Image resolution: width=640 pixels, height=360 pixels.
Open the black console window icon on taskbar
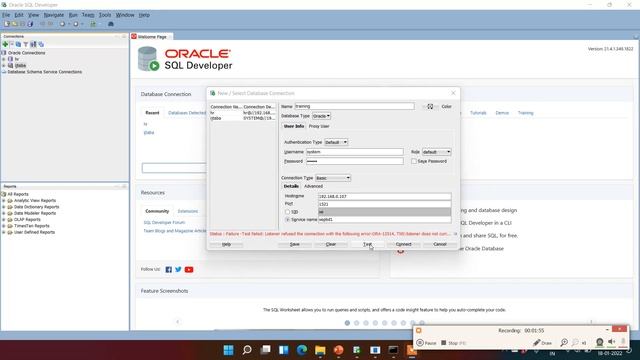coord(393,350)
